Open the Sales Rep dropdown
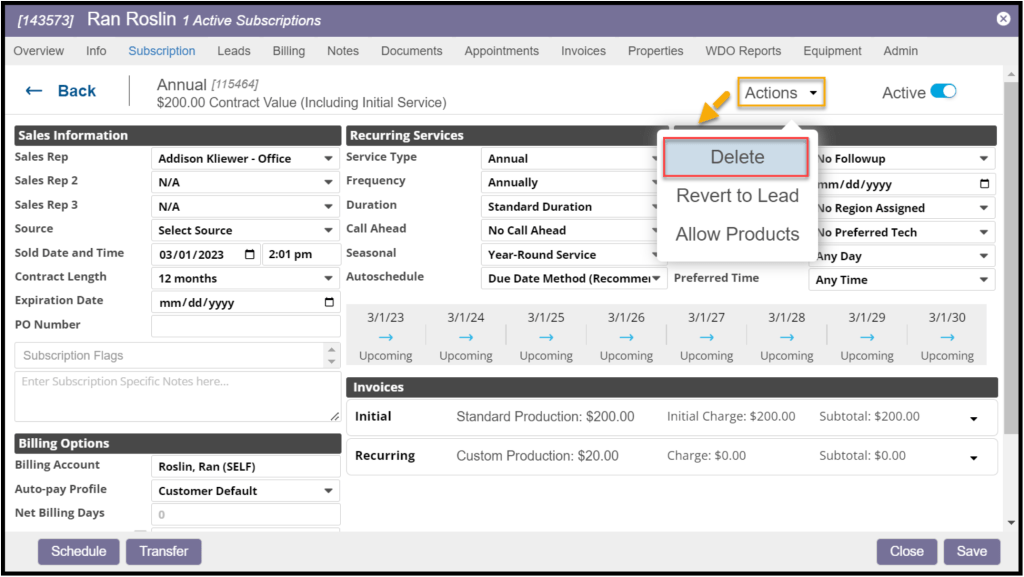Screen dimensions: 1024x577 (x=245, y=159)
